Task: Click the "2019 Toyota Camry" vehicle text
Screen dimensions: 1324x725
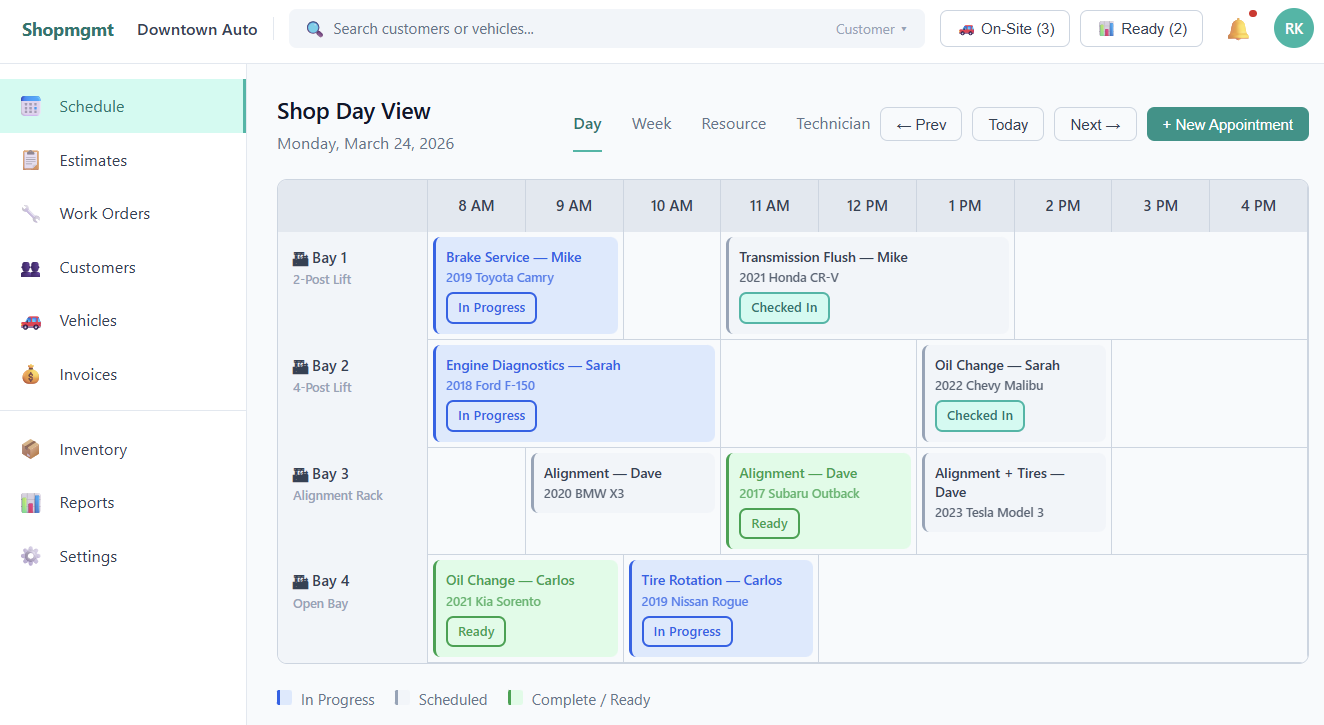Action: pyautogui.click(x=500, y=278)
